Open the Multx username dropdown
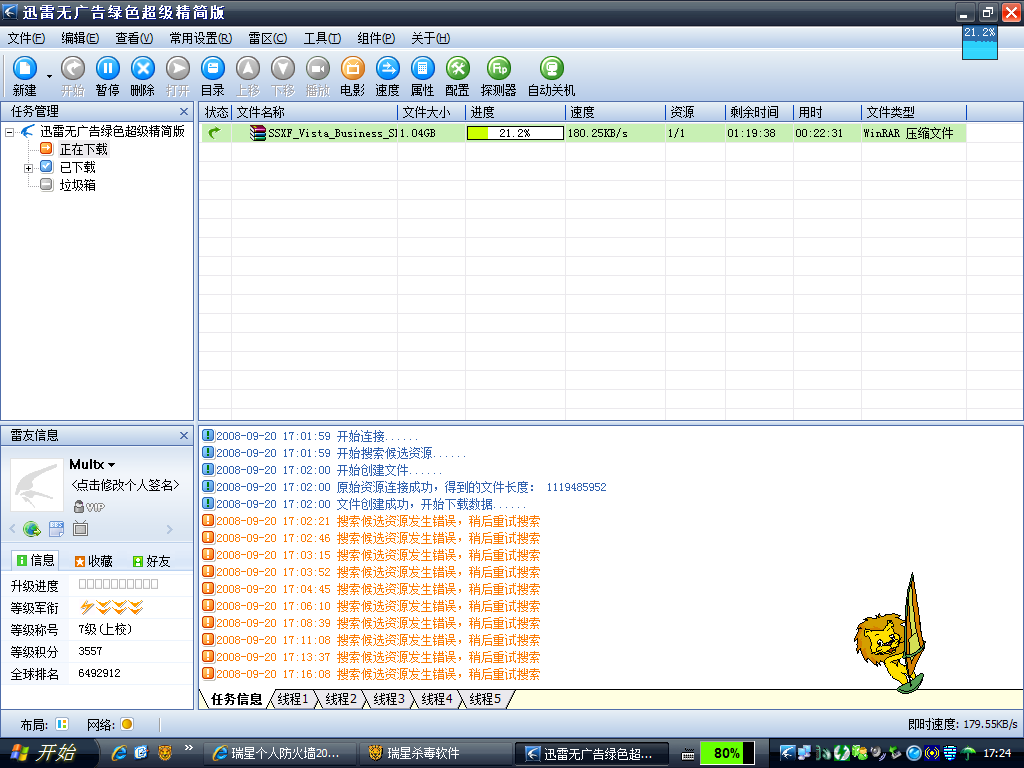Screen dimensions: 1024x768 pos(112,464)
